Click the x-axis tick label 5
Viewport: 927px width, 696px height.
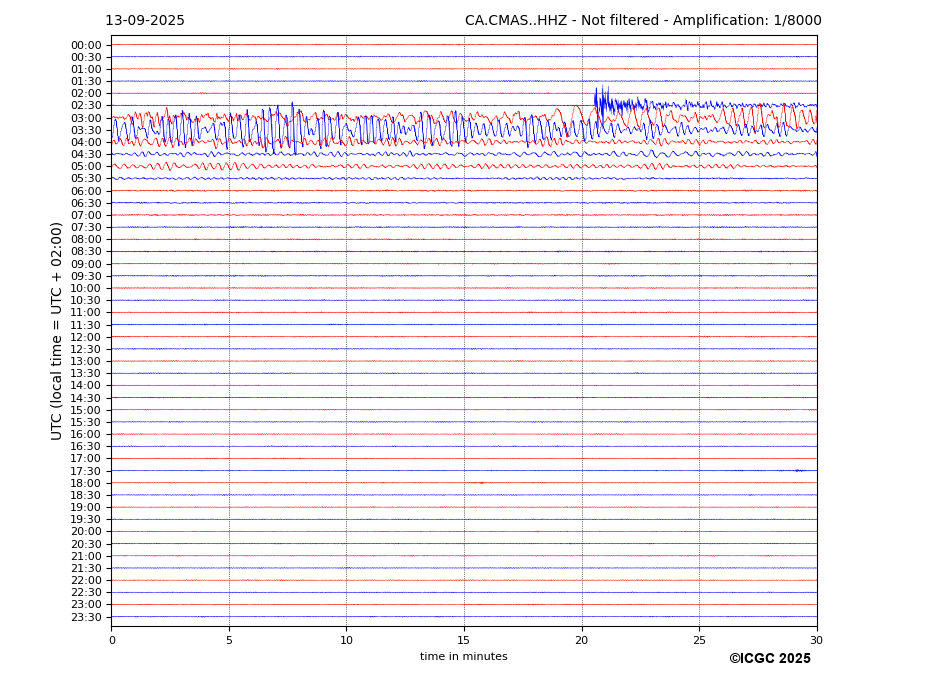[229, 640]
